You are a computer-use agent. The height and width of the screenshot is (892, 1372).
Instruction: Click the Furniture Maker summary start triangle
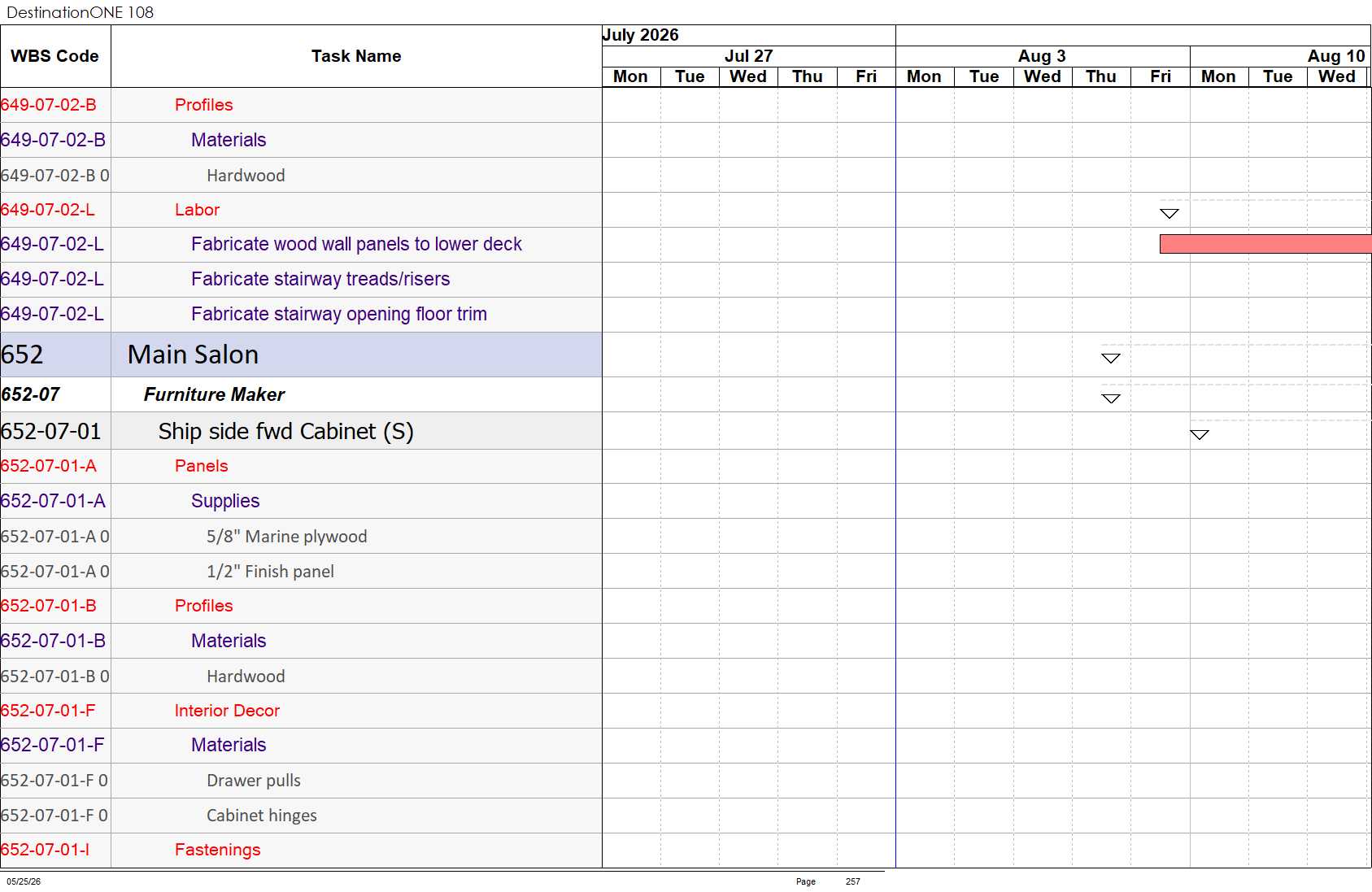[x=1111, y=398]
